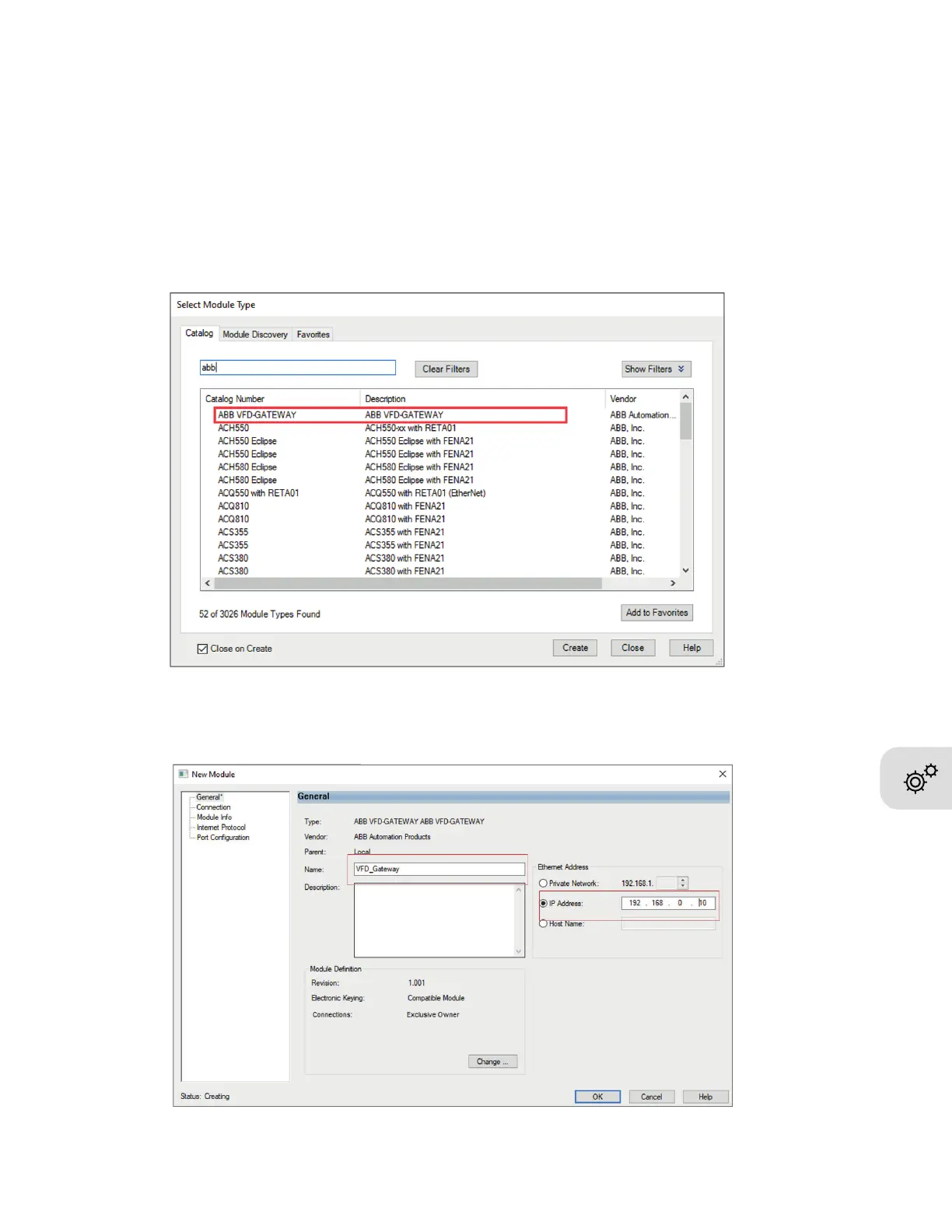Click revision value 1.001
Screen dimensions: 952x1232
tap(417, 983)
